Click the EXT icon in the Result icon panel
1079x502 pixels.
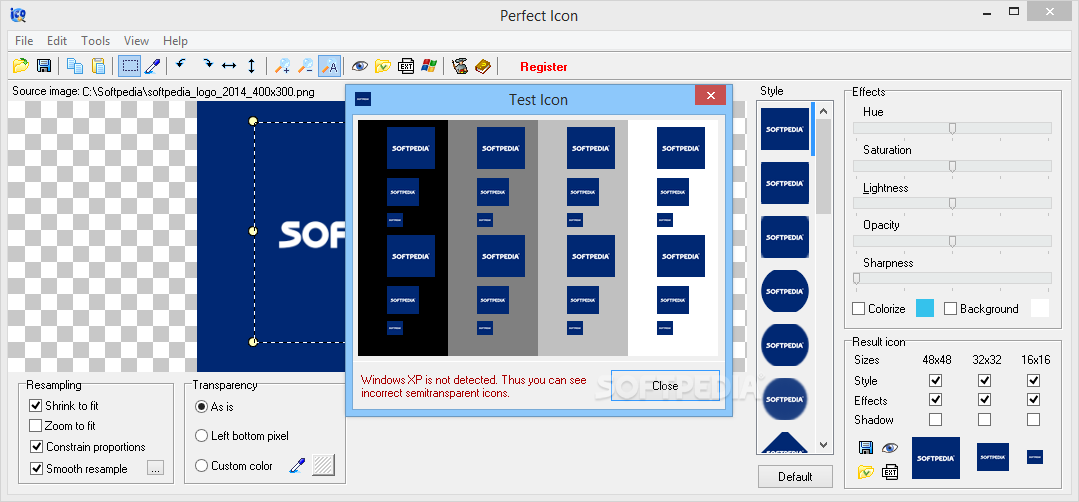890,472
